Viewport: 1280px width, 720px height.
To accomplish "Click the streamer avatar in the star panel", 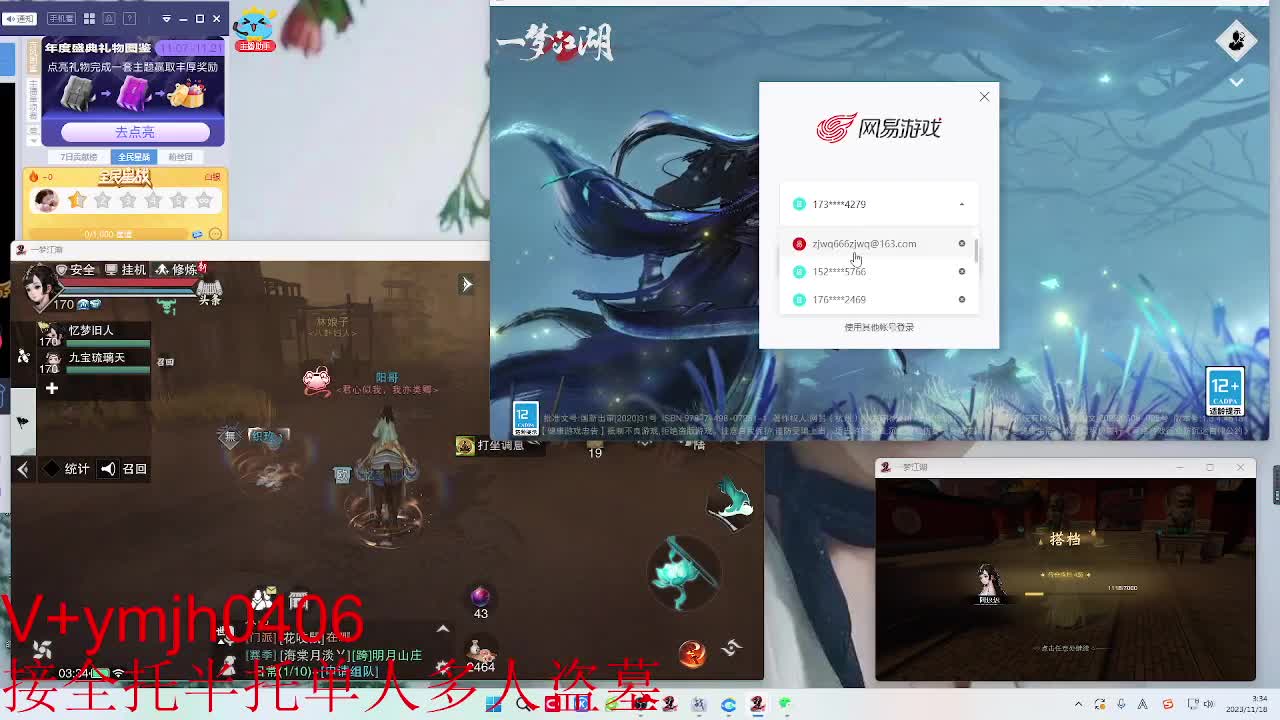I will [x=46, y=201].
